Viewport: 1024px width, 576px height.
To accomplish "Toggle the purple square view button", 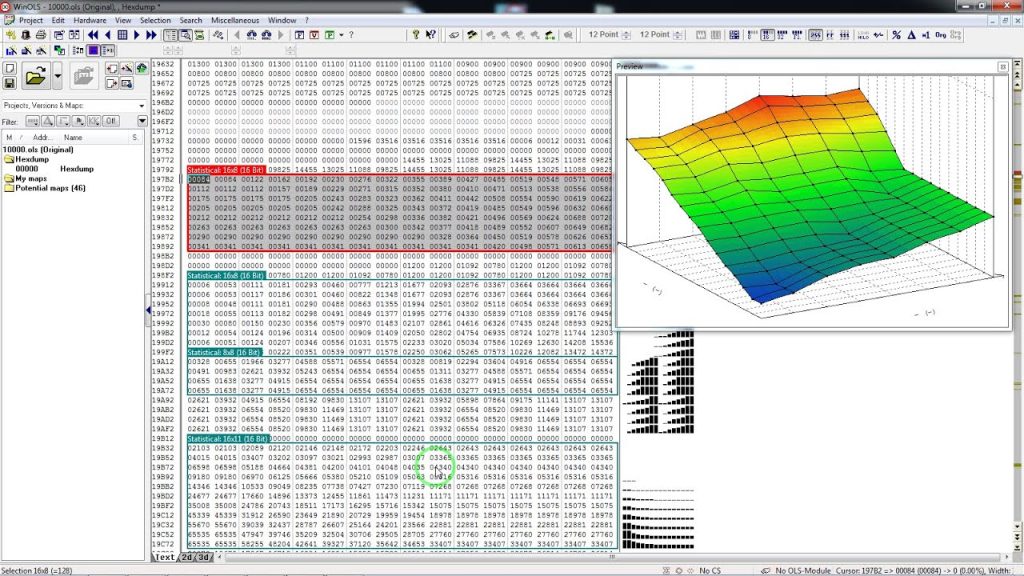I will (92, 50).
